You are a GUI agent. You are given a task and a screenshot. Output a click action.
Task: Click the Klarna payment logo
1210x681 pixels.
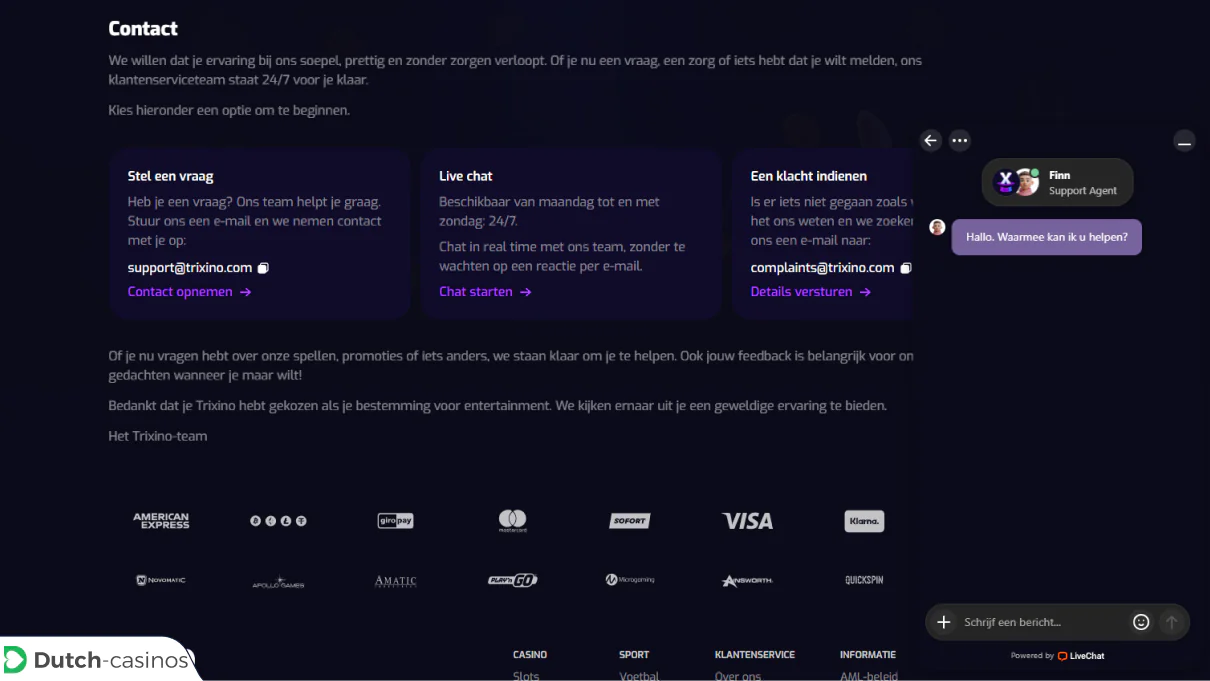(x=864, y=521)
